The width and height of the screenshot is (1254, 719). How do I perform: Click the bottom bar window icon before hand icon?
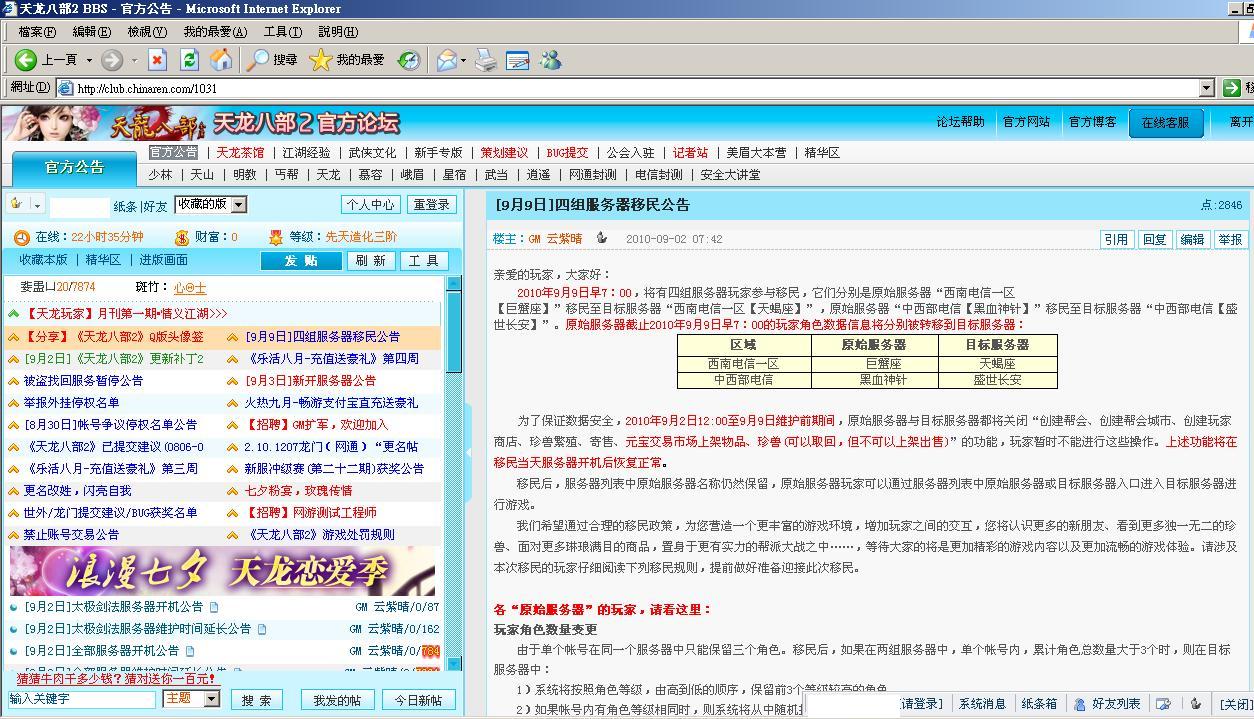[x=1163, y=704]
